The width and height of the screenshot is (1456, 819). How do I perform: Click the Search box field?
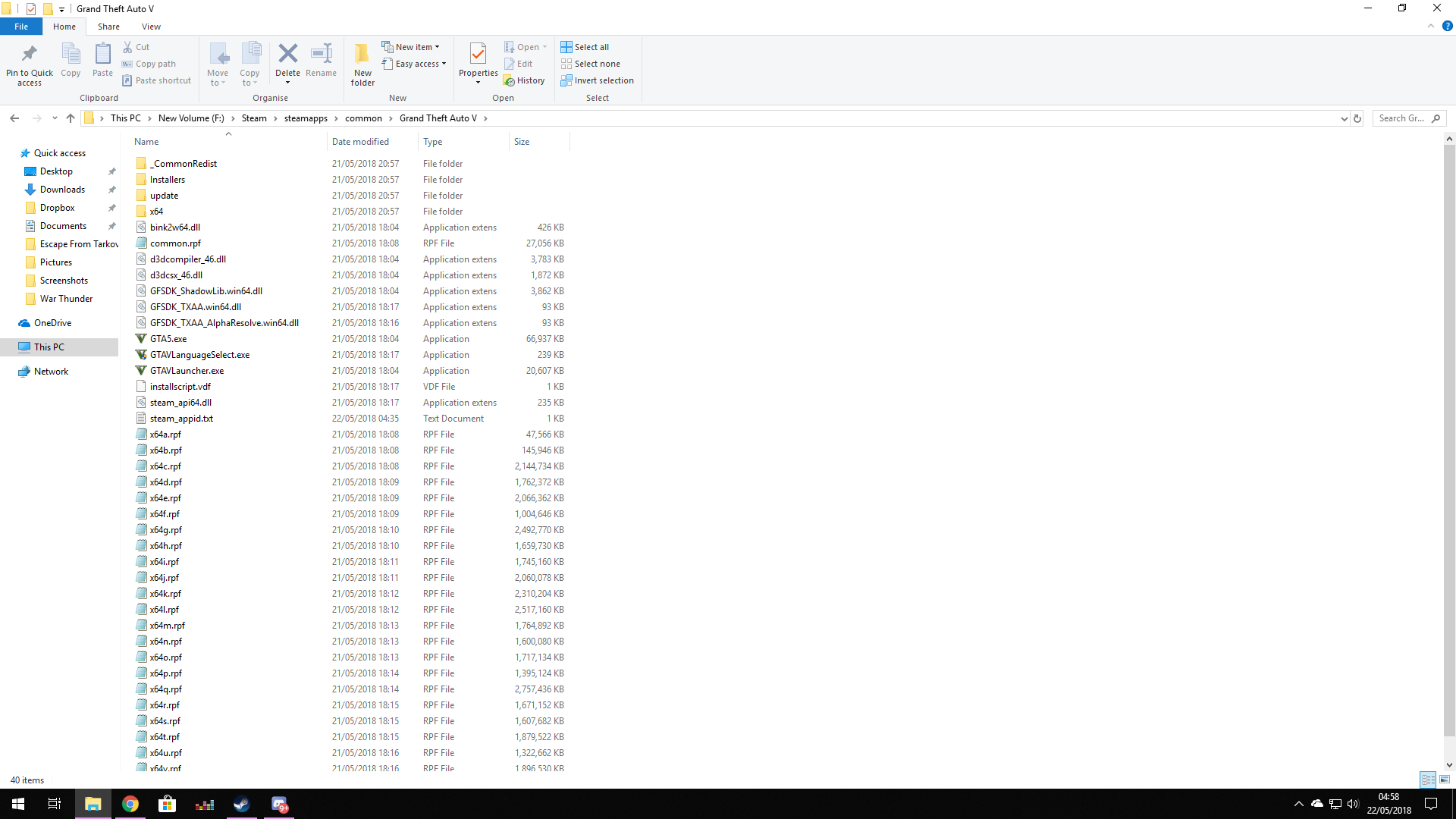tap(1409, 118)
